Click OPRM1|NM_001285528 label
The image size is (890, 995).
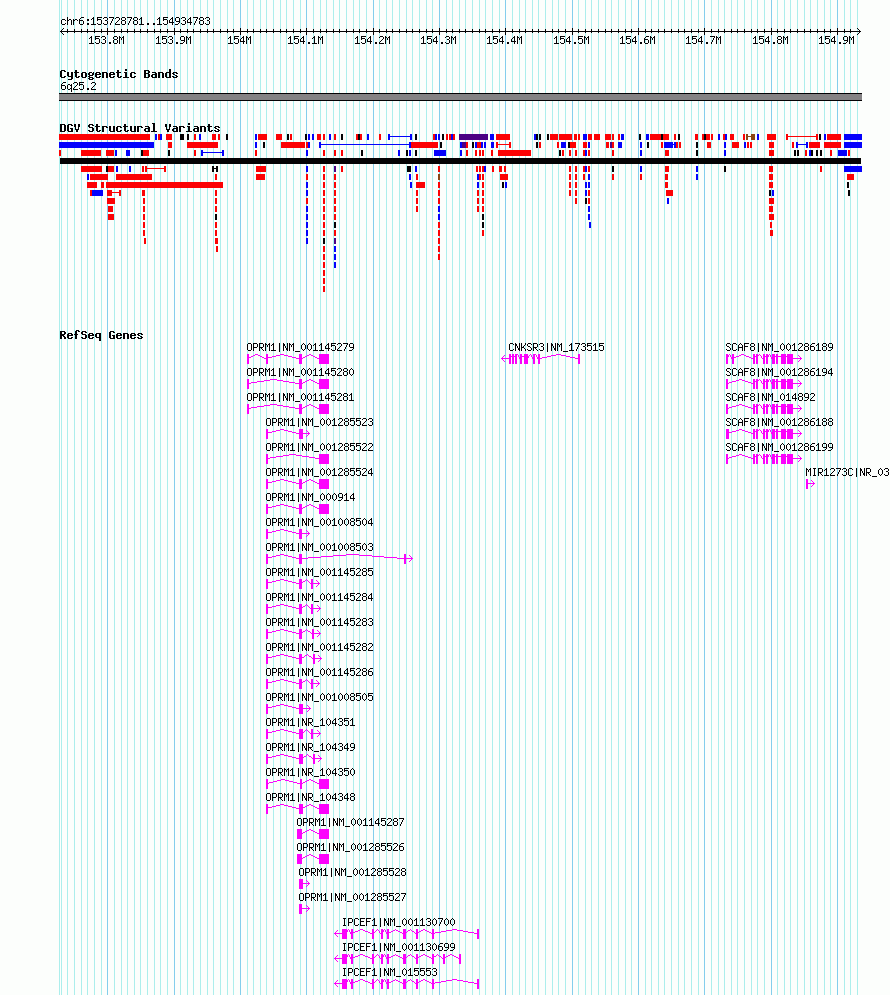point(352,872)
